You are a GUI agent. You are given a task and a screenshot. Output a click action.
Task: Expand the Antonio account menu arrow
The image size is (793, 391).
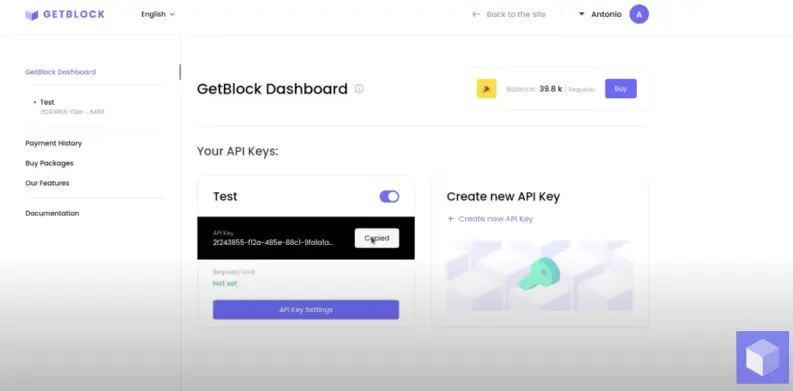click(x=582, y=14)
